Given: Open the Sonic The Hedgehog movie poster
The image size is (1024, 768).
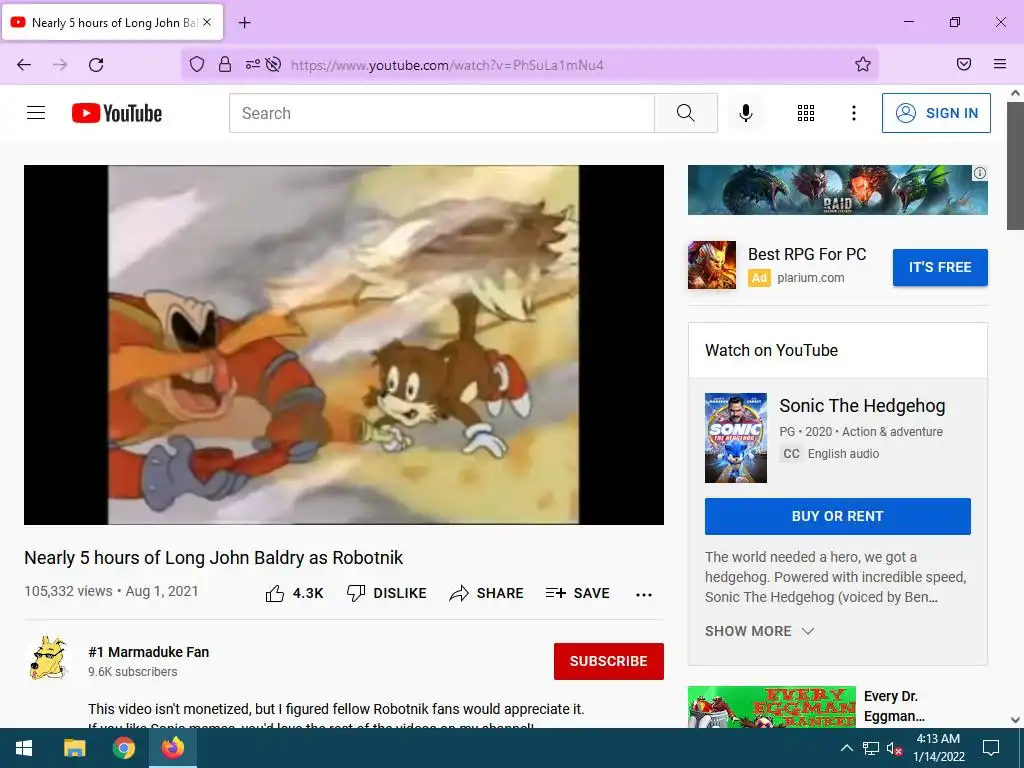Looking at the screenshot, I should (x=735, y=438).
